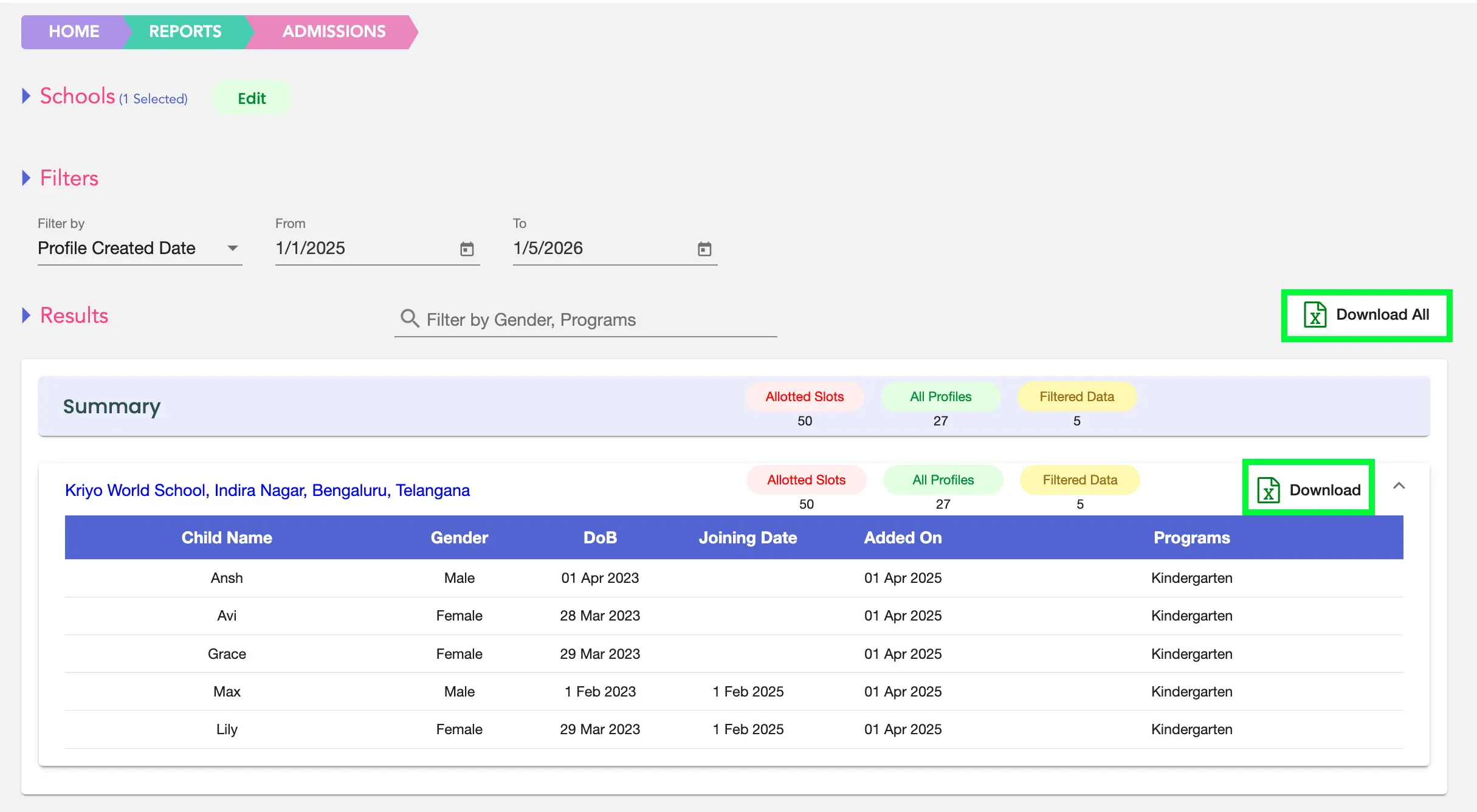The height and width of the screenshot is (812, 1477).
Task: Click Allotted Slots chip in Summary
Action: (x=805, y=397)
